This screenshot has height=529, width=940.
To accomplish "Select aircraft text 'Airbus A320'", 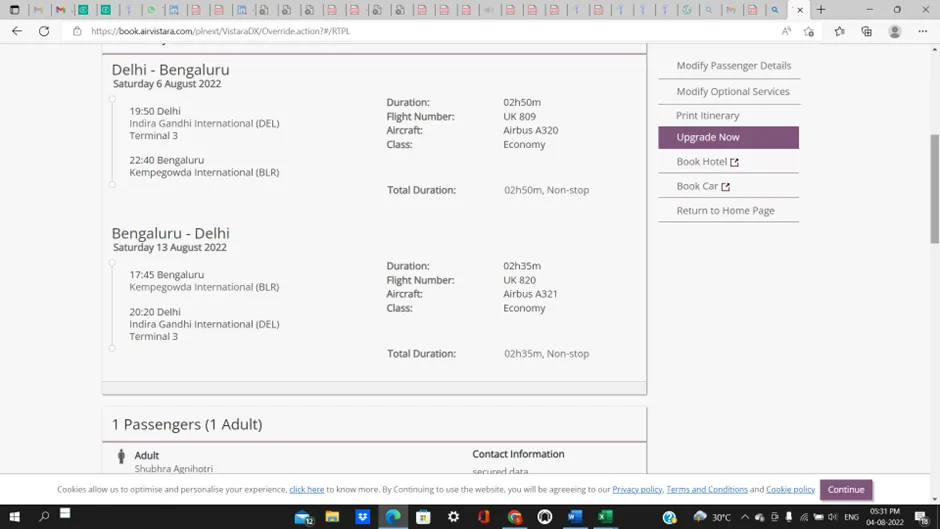I will 530,130.
